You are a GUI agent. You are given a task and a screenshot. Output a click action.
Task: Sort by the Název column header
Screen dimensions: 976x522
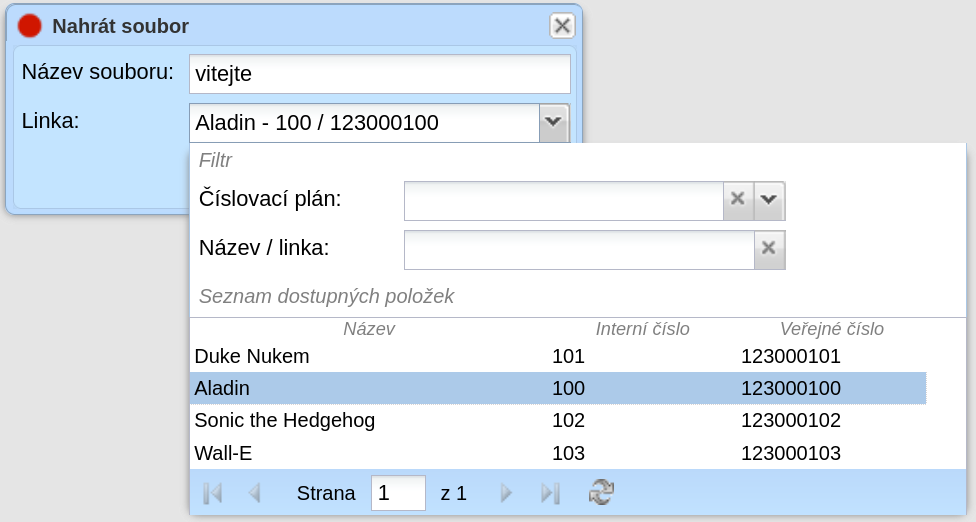click(369, 329)
